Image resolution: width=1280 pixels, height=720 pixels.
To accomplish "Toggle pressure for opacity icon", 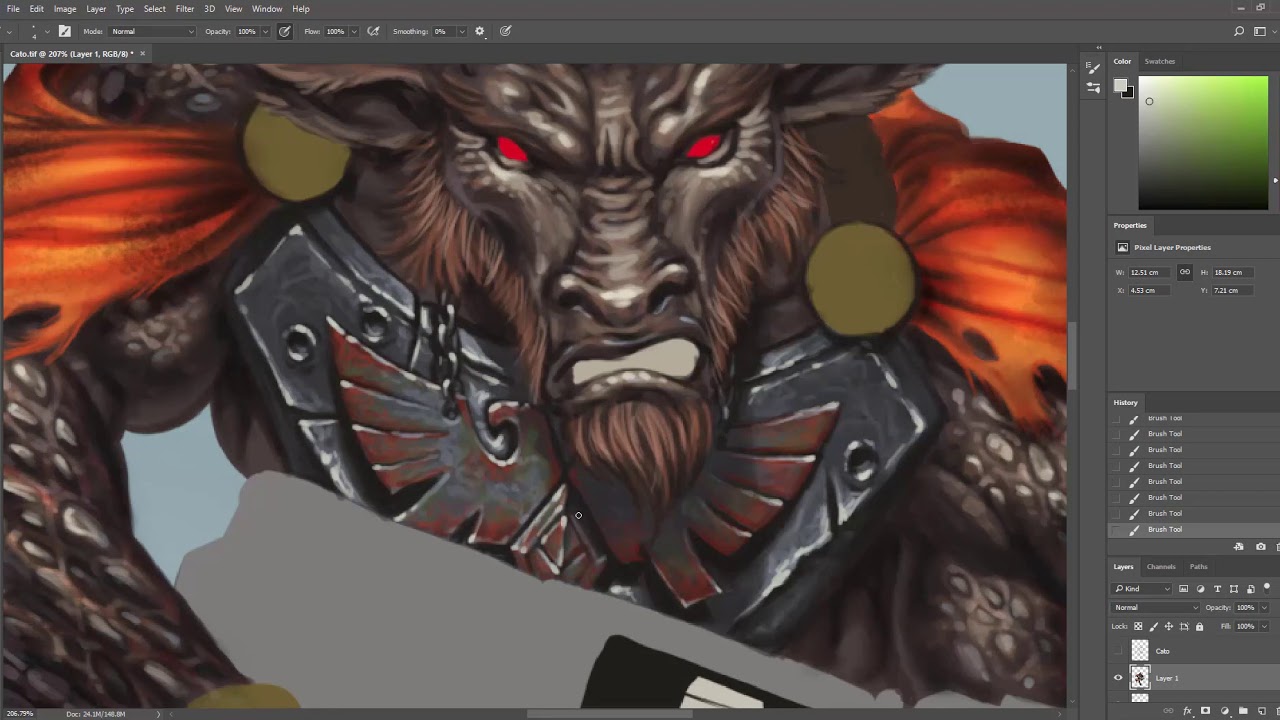I will (x=285, y=31).
